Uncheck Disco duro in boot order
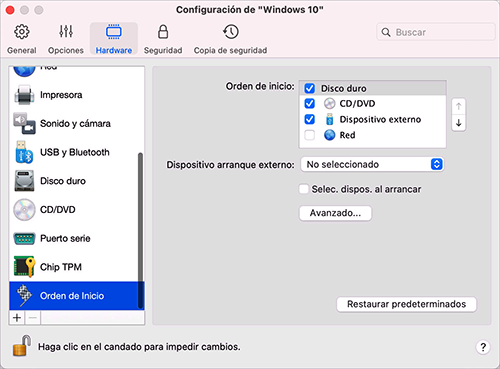Image resolution: width=500 pixels, height=369 pixels. click(310, 88)
